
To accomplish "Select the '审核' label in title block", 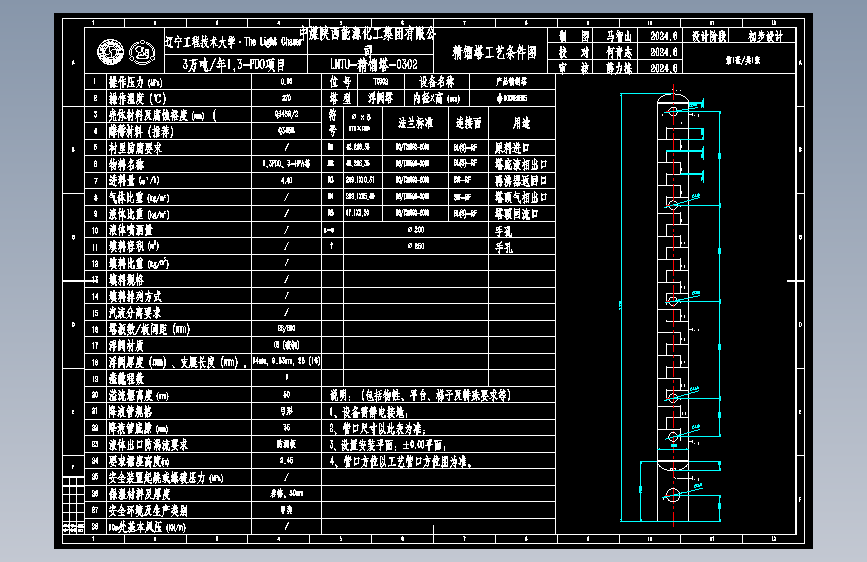I will point(573,67).
